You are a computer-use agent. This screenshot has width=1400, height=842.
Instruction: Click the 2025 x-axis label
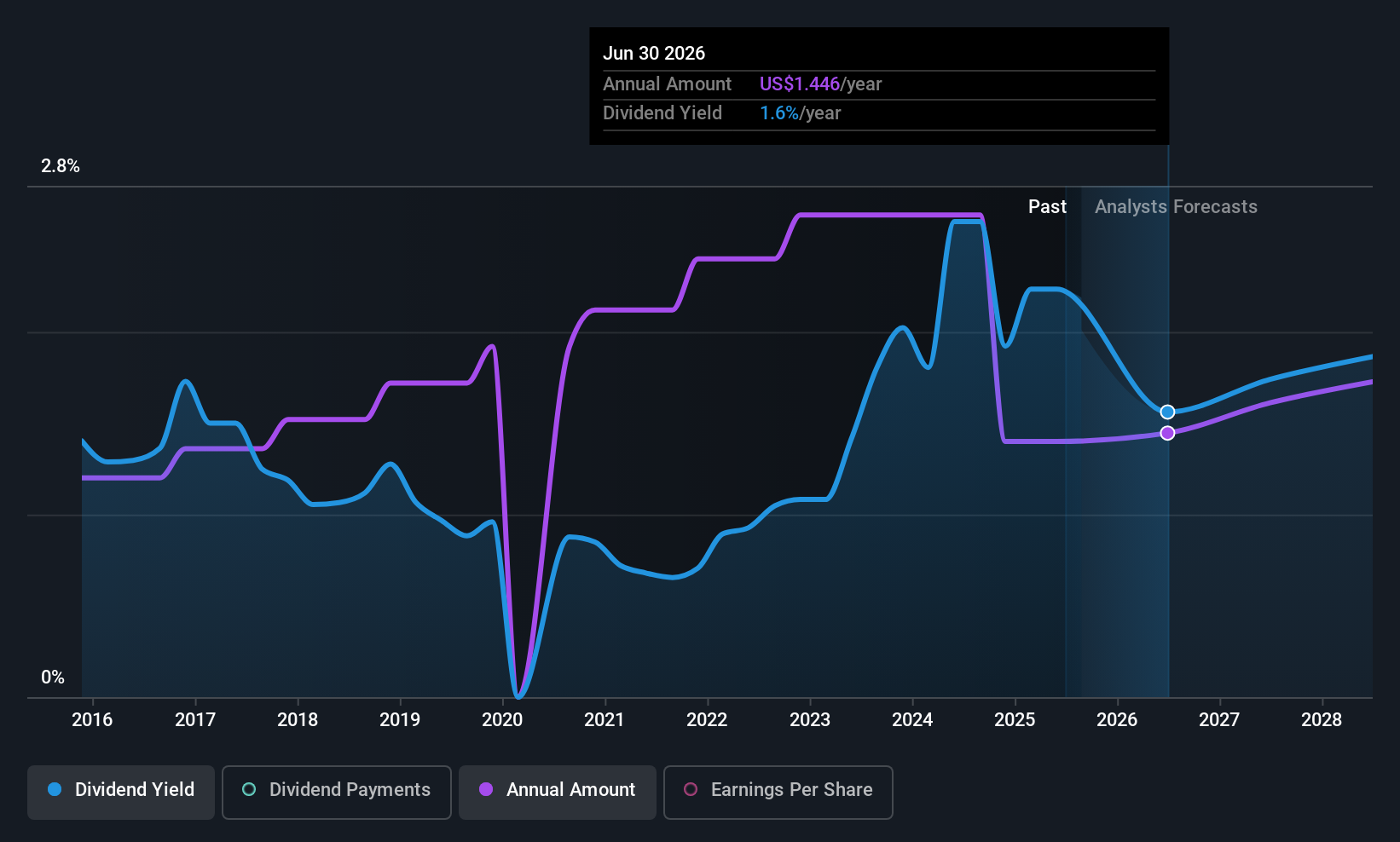pos(1015,720)
